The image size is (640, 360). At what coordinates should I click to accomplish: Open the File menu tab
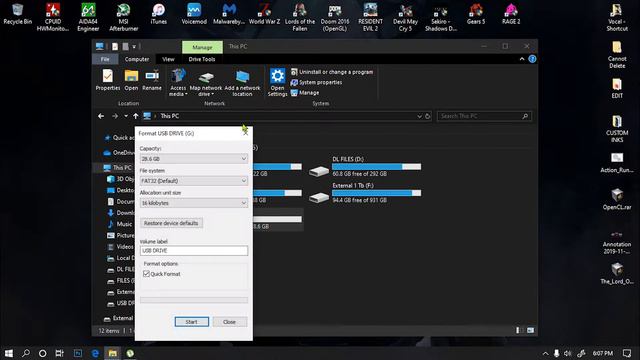pyautogui.click(x=105, y=59)
